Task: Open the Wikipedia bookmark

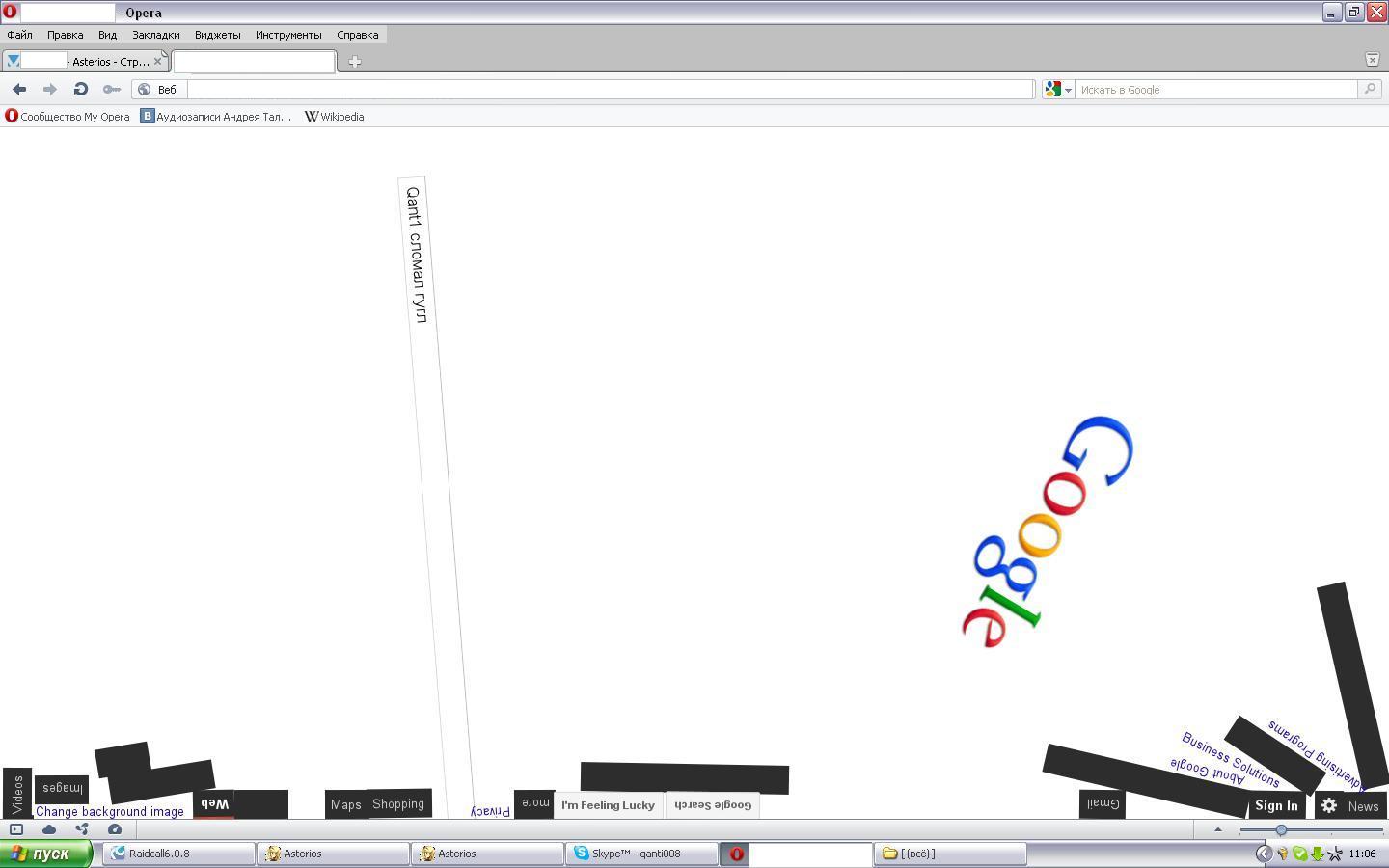Action: (x=335, y=116)
